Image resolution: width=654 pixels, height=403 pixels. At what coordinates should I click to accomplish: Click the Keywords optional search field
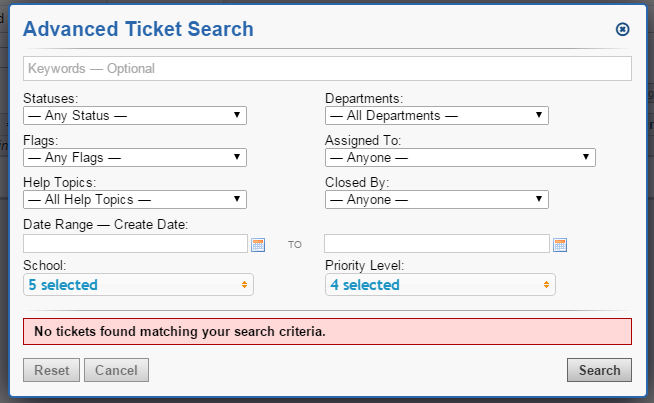click(x=327, y=69)
